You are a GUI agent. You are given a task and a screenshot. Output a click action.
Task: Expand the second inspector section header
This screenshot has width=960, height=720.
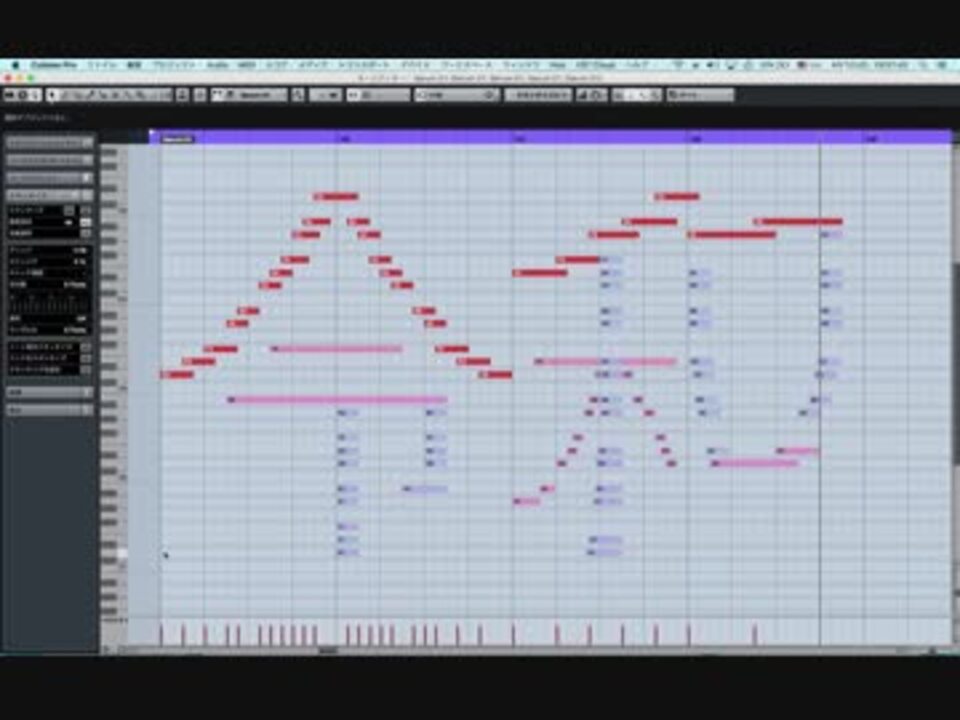coord(50,160)
